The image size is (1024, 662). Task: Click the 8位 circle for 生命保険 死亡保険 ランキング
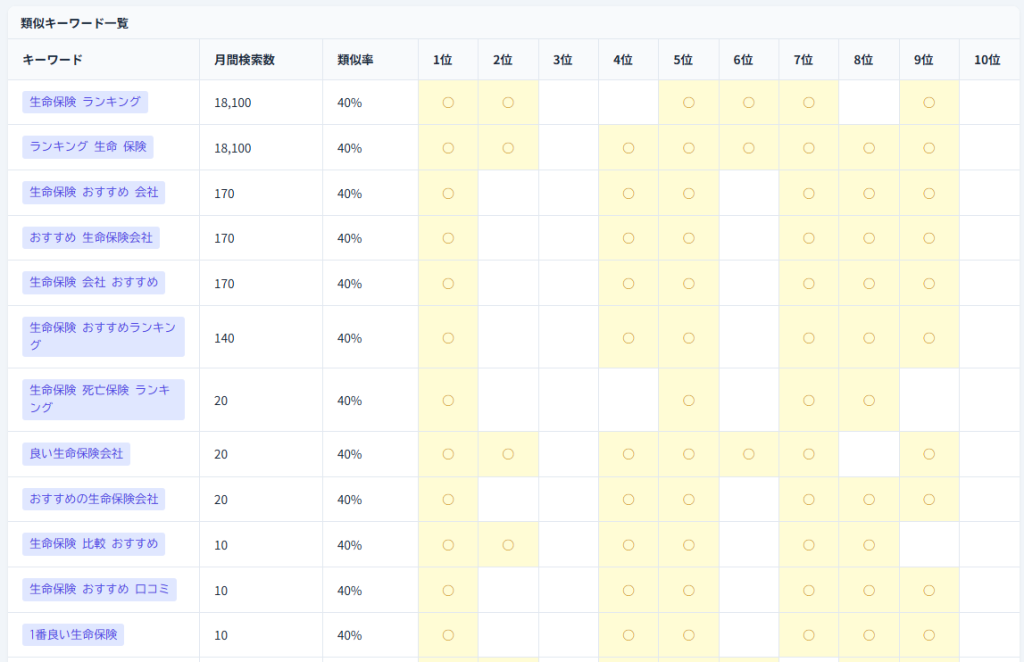pos(869,400)
